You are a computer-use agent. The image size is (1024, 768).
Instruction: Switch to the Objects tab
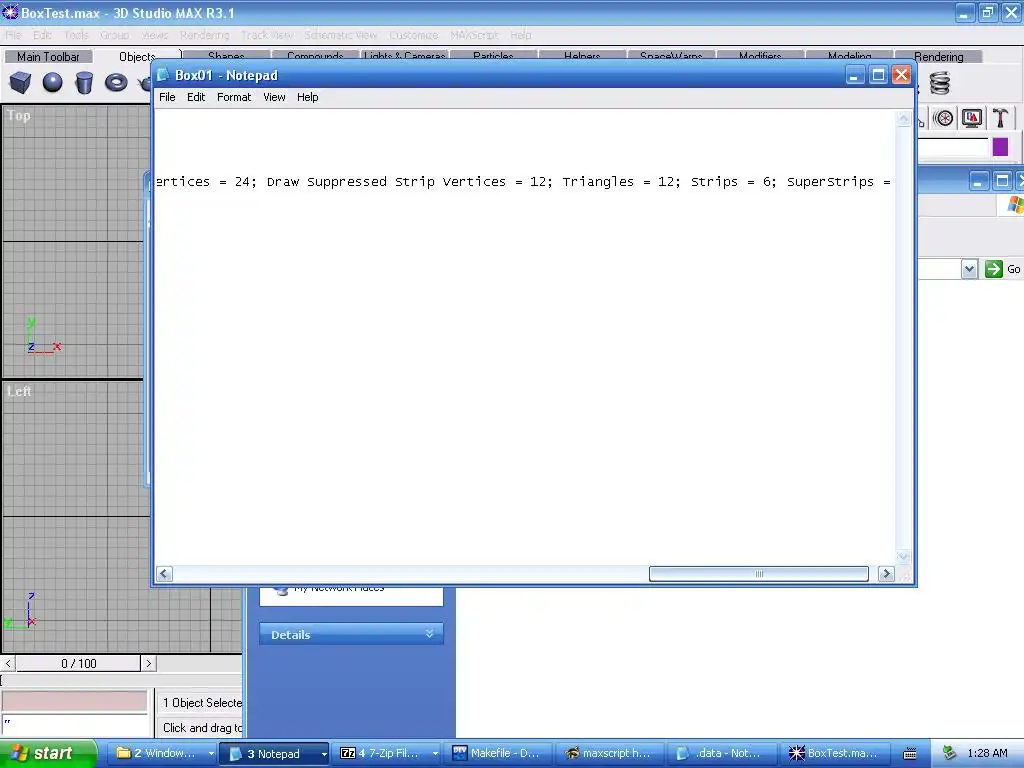(x=137, y=57)
